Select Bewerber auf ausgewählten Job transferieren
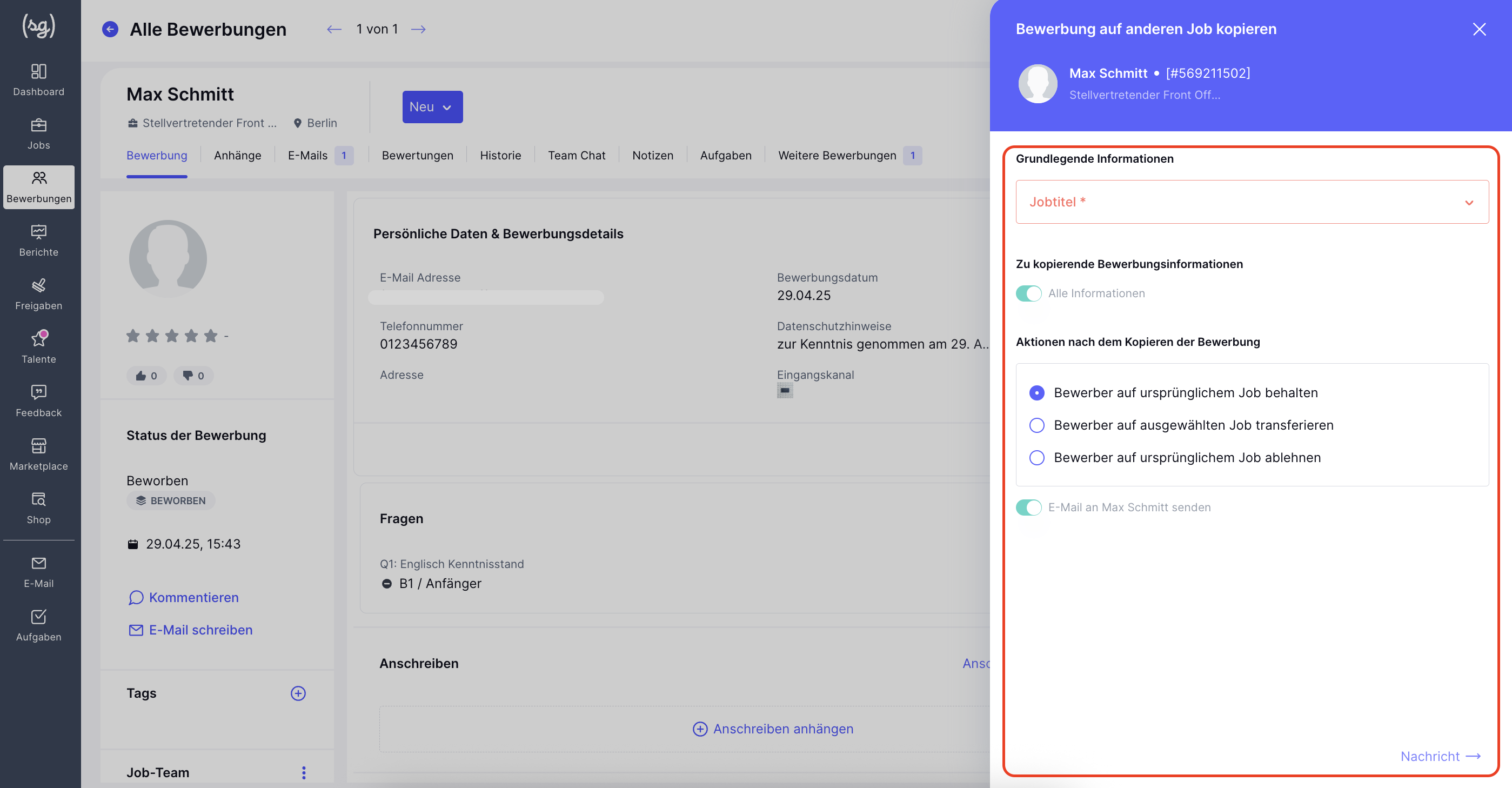Viewport: 1512px width, 788px height. 1037,425
